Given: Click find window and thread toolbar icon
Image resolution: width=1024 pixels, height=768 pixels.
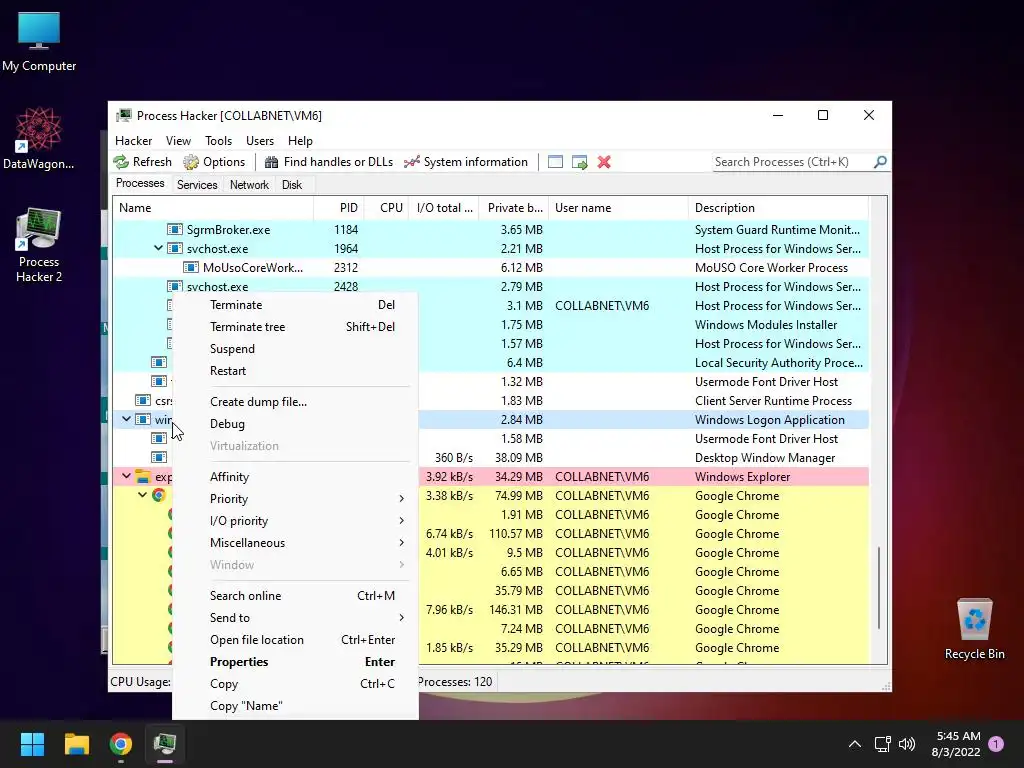Looking at the screenshot, I should [579, 162].
